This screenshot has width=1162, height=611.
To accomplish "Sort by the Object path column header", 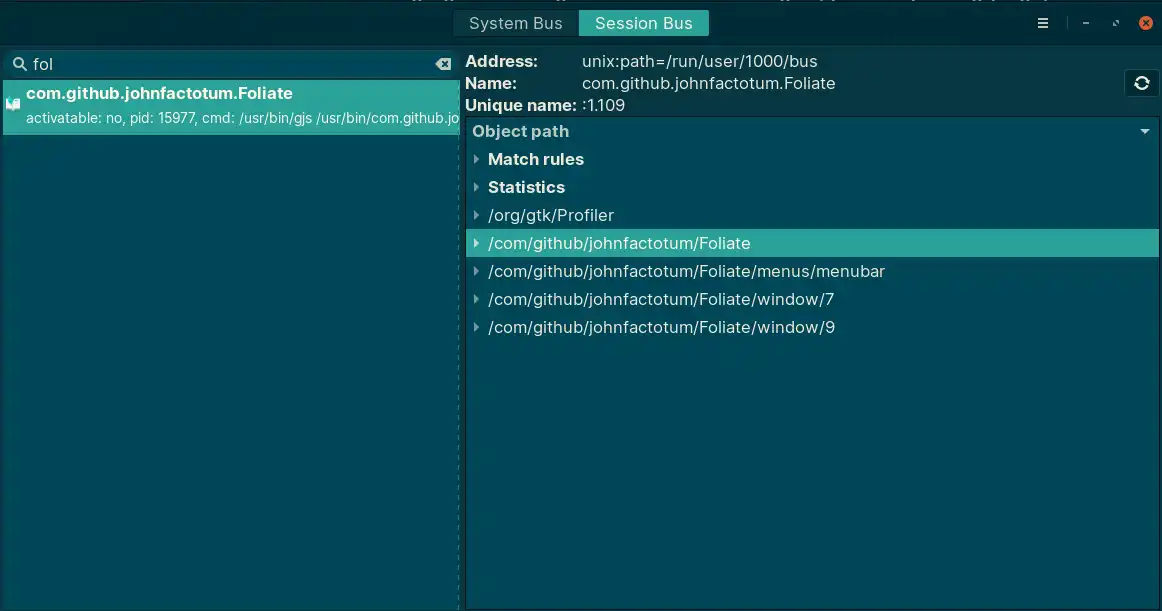I will point(520,131).
